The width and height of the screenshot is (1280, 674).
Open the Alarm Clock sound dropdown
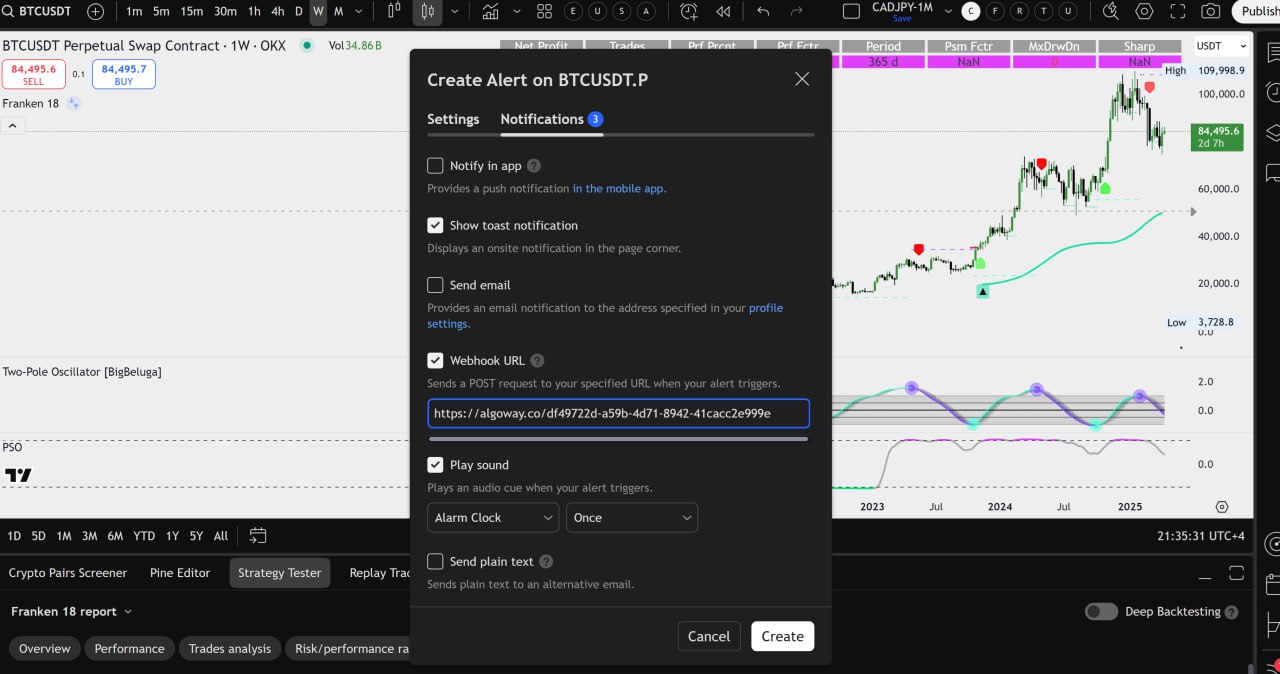point(493,518)
